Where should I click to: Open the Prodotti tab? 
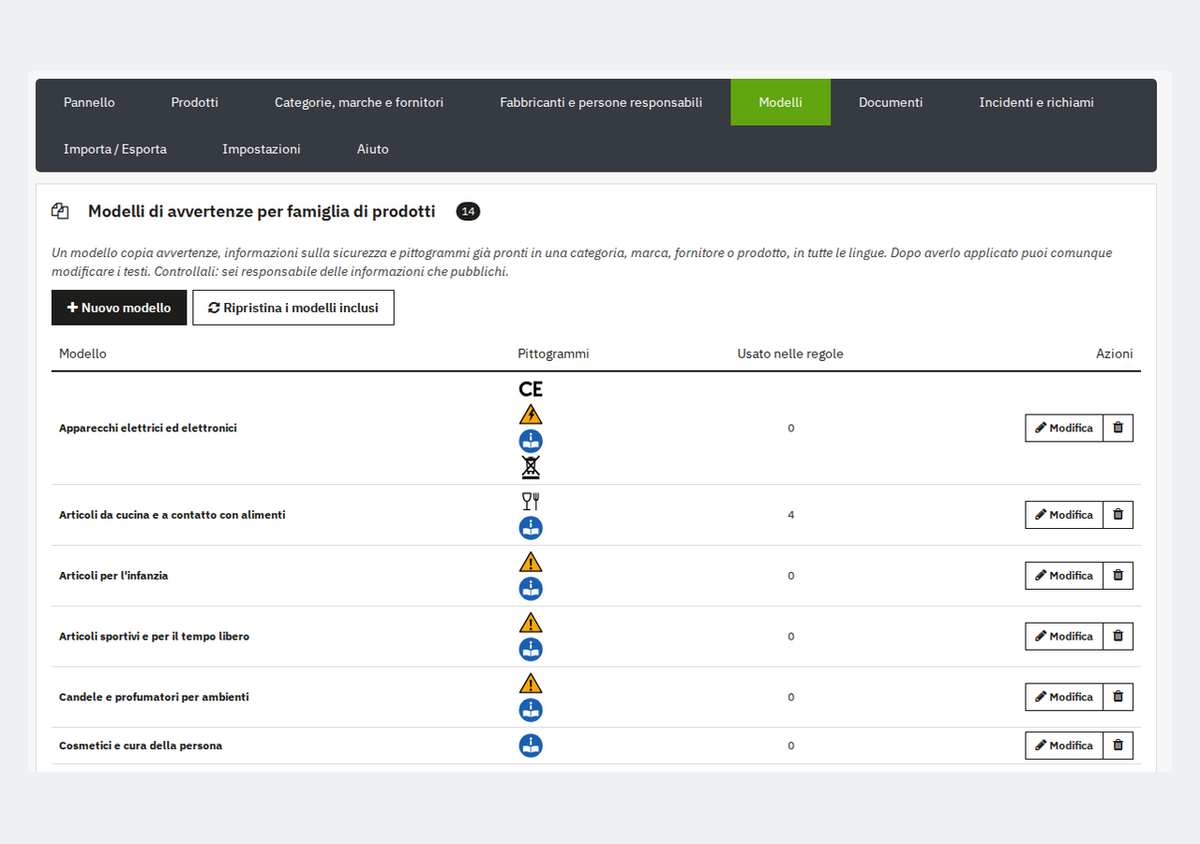point(194,102)
